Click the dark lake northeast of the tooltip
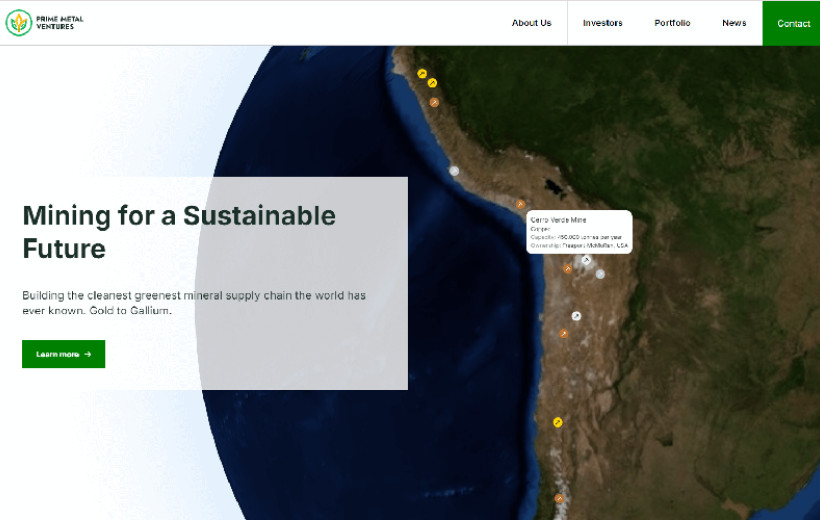Screen dimensions: 820x520 coord(549,186)
